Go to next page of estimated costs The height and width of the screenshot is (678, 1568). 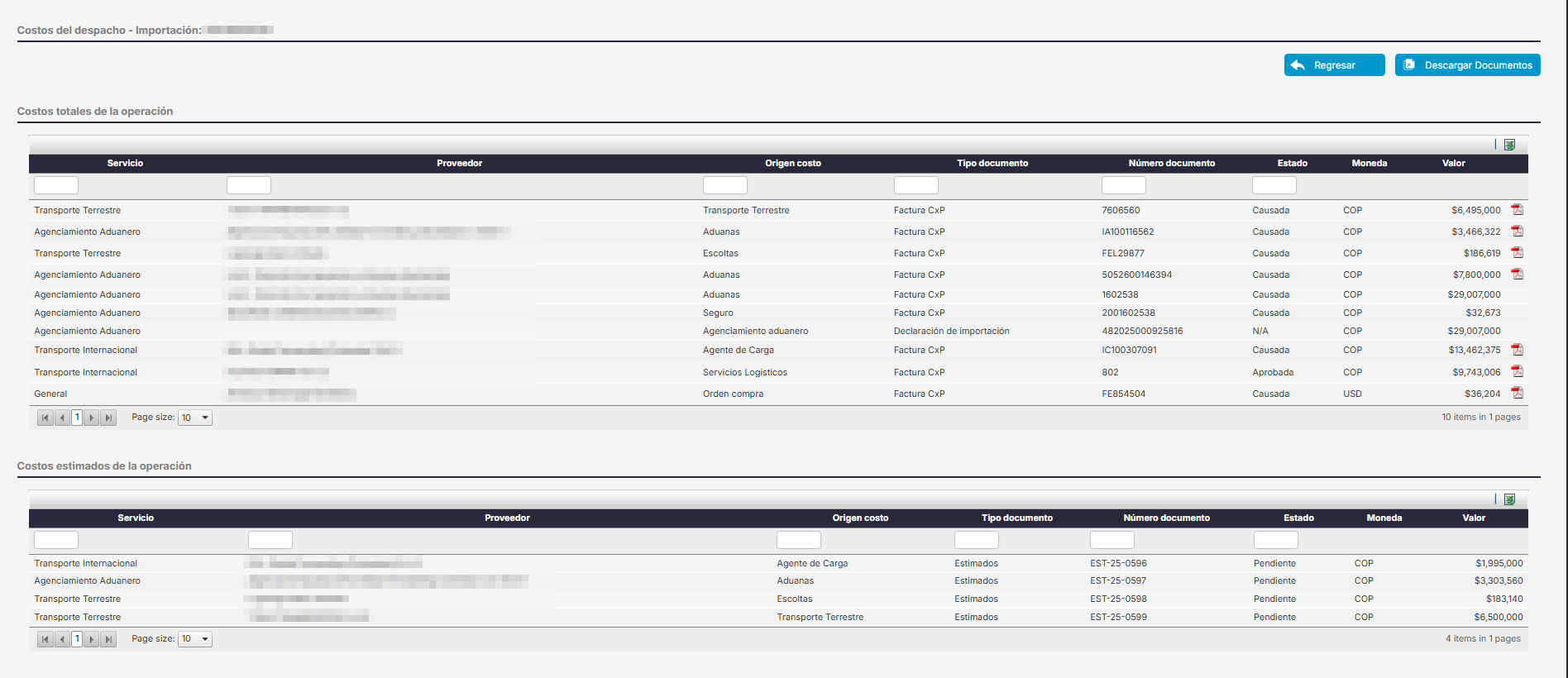click(x=92, y=639)
